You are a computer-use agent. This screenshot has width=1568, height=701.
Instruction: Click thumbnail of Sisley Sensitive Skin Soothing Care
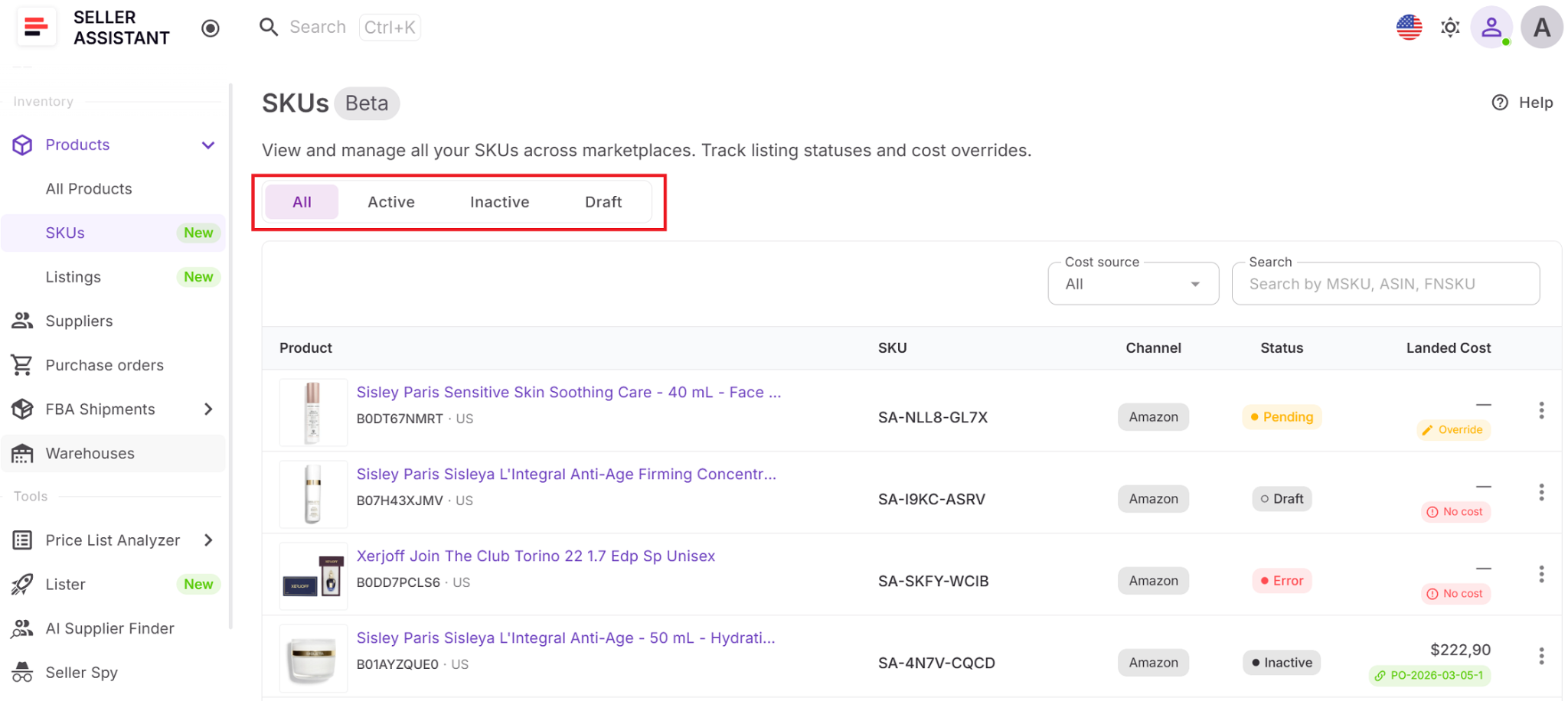click(313, 412)
